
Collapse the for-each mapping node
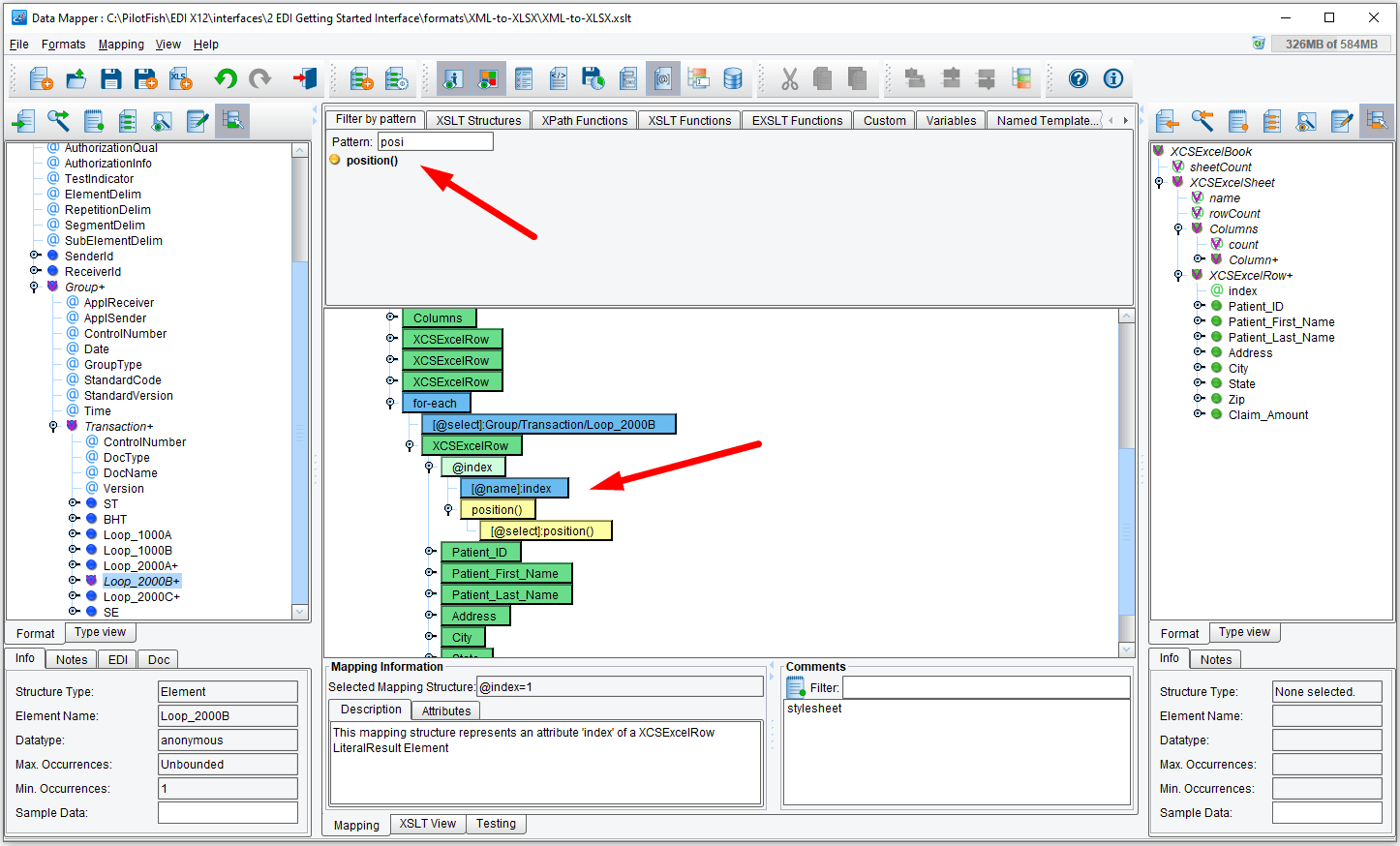click(390, 404)
